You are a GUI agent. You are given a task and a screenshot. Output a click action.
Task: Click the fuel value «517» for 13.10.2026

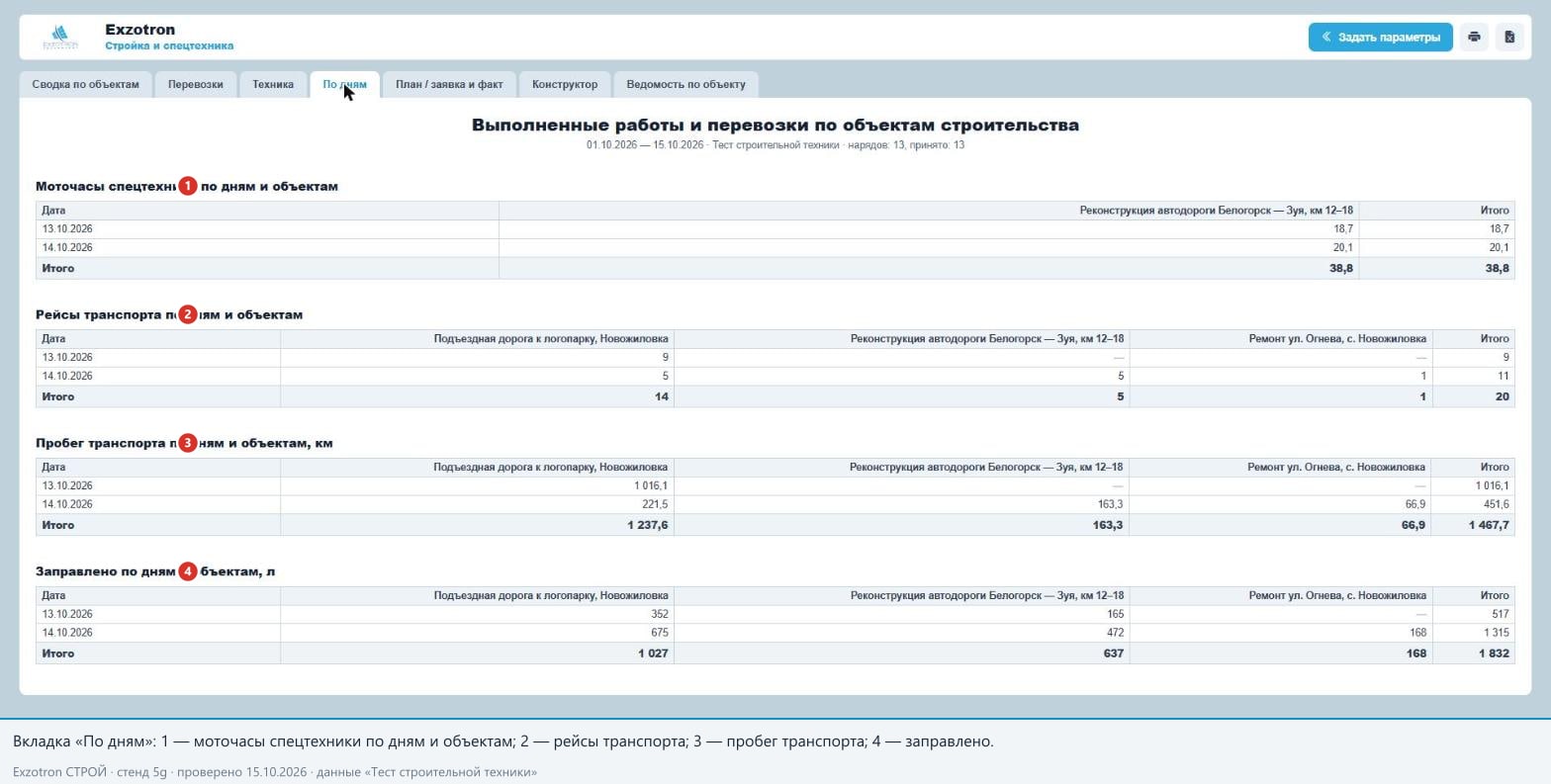click(x=1501, y=614)
